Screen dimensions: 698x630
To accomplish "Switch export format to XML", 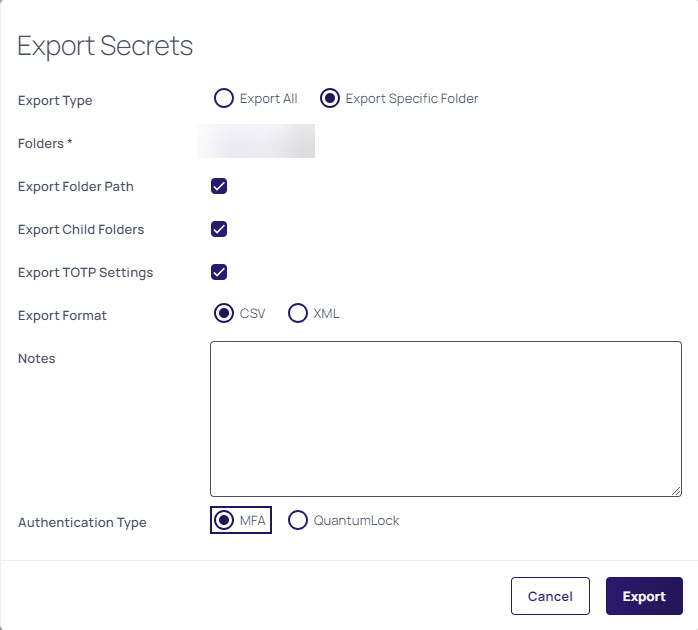I will click(x=297, y=313).
